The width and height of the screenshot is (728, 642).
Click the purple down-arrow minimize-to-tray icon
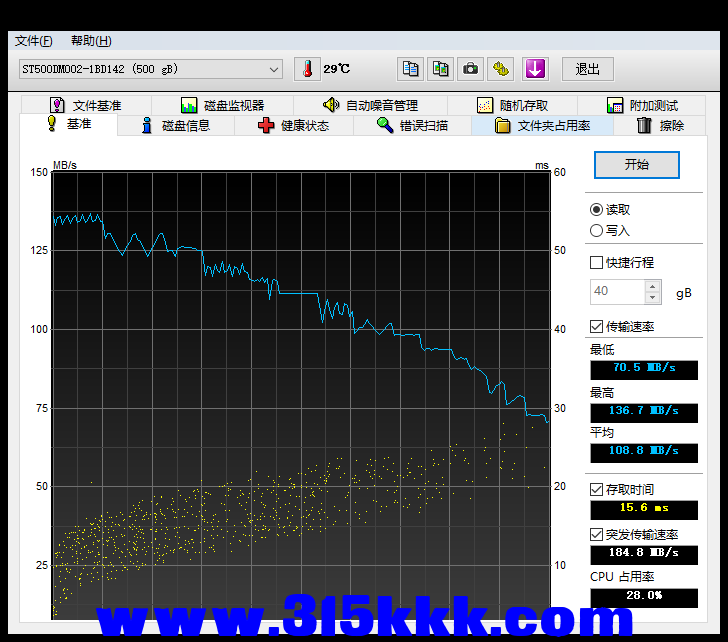pos(536,69)
